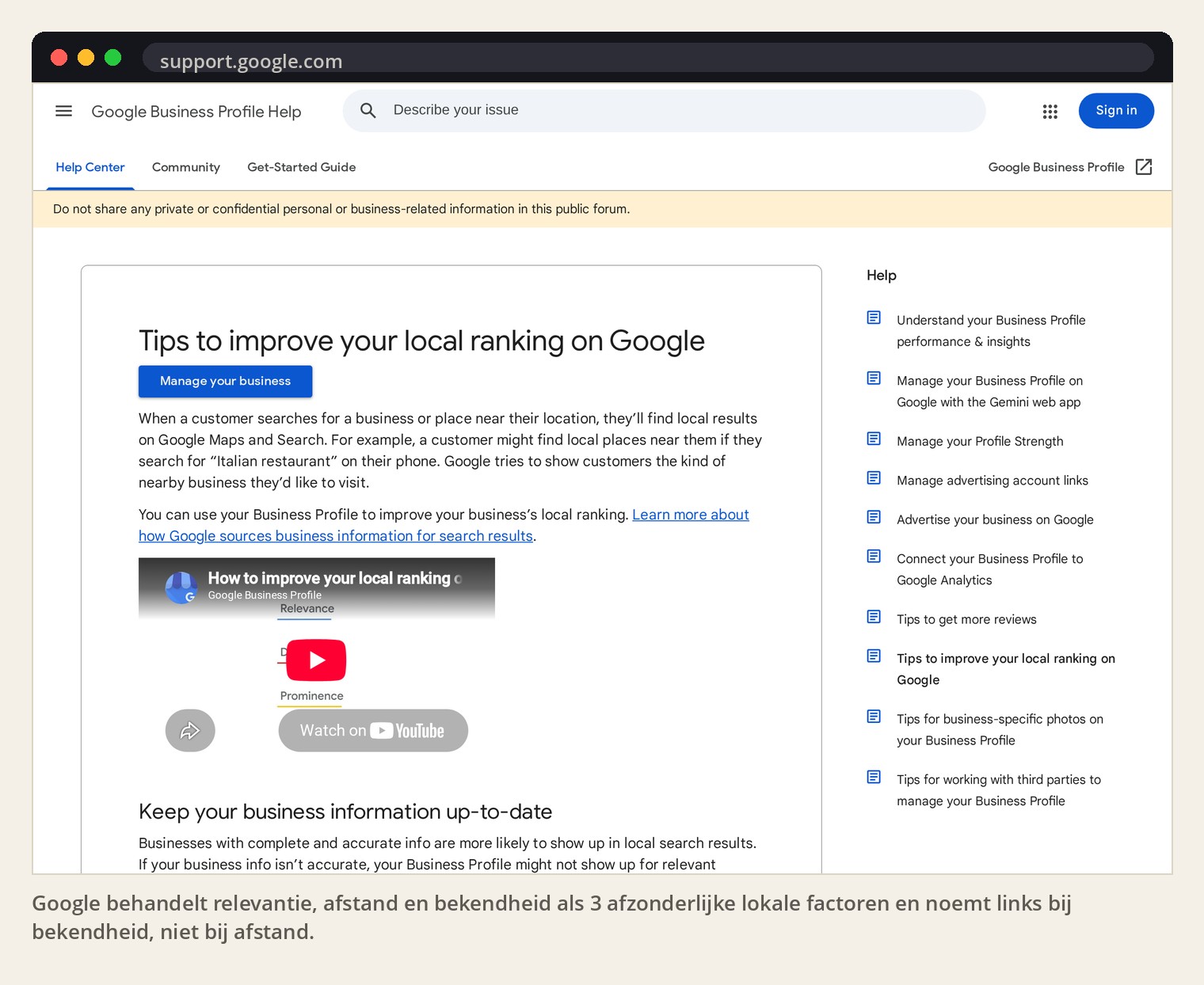Open Connect your Business Profile to Google Analytics
The width and height of the screenshot is (1204, 985).
(x=989, y=569)
